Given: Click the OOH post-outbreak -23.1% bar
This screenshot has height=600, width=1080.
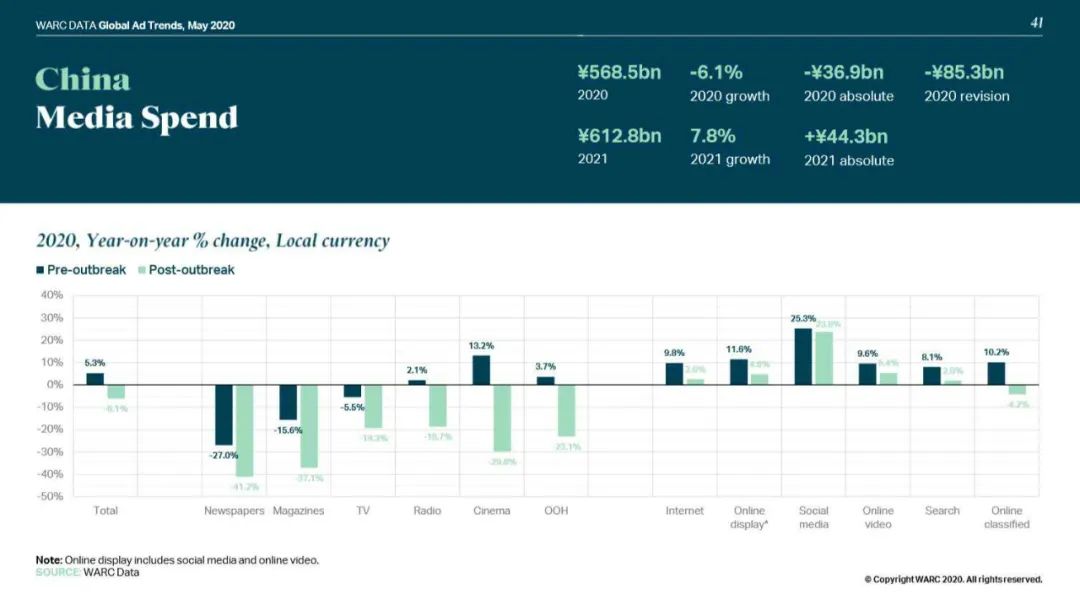Looking at the screenshot, I should tap(566, 410).
